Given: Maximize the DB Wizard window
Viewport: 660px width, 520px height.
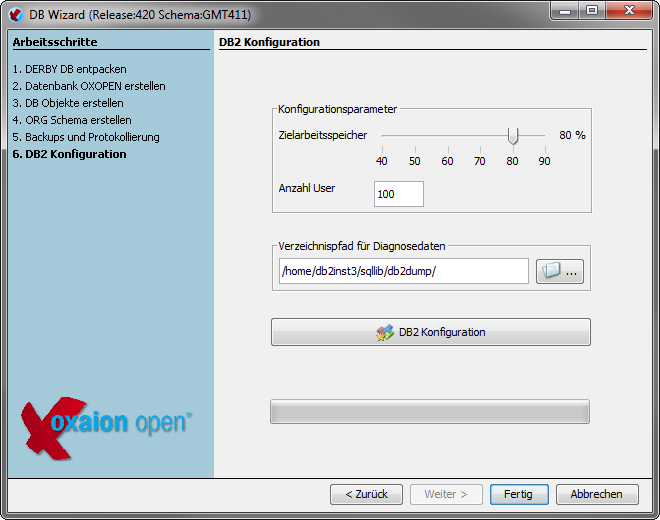Looking at the screenshot, I should [592, 11].
